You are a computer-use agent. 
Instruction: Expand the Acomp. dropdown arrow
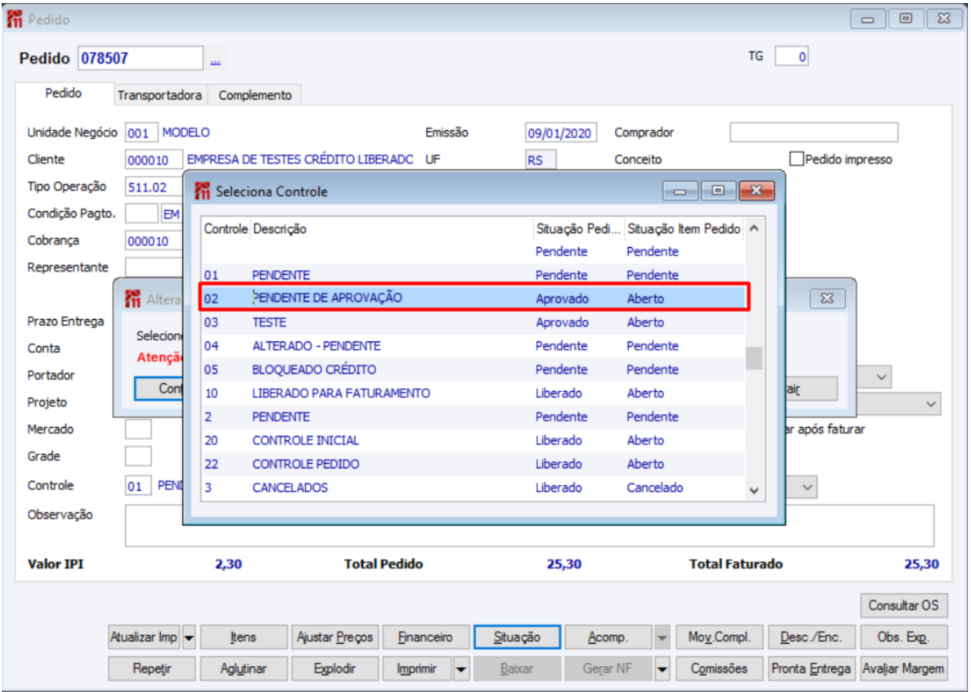pos(663,637)
